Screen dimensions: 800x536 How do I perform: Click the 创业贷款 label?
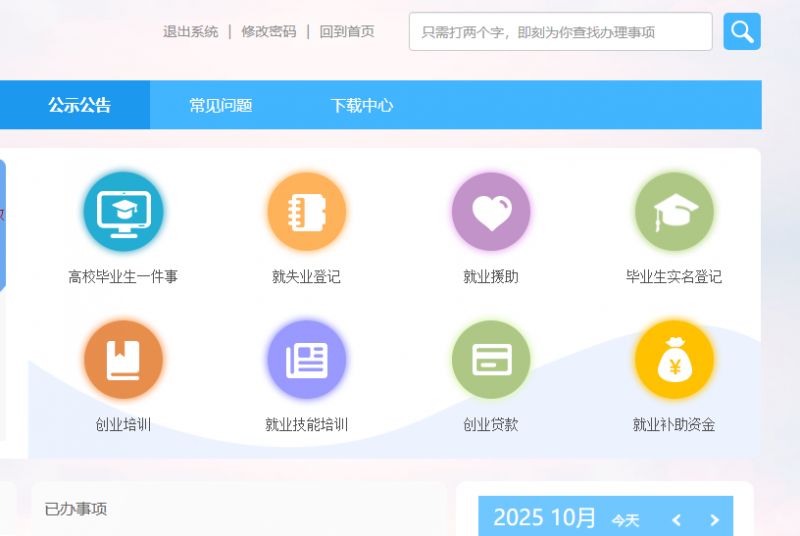pos(491,424)
